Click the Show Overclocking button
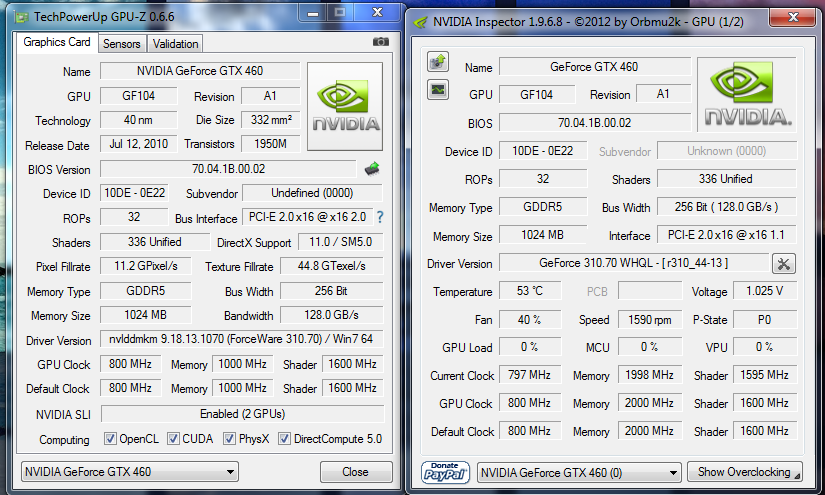The width and height of the screenshot is (825, 495). [x=744, y=472]
